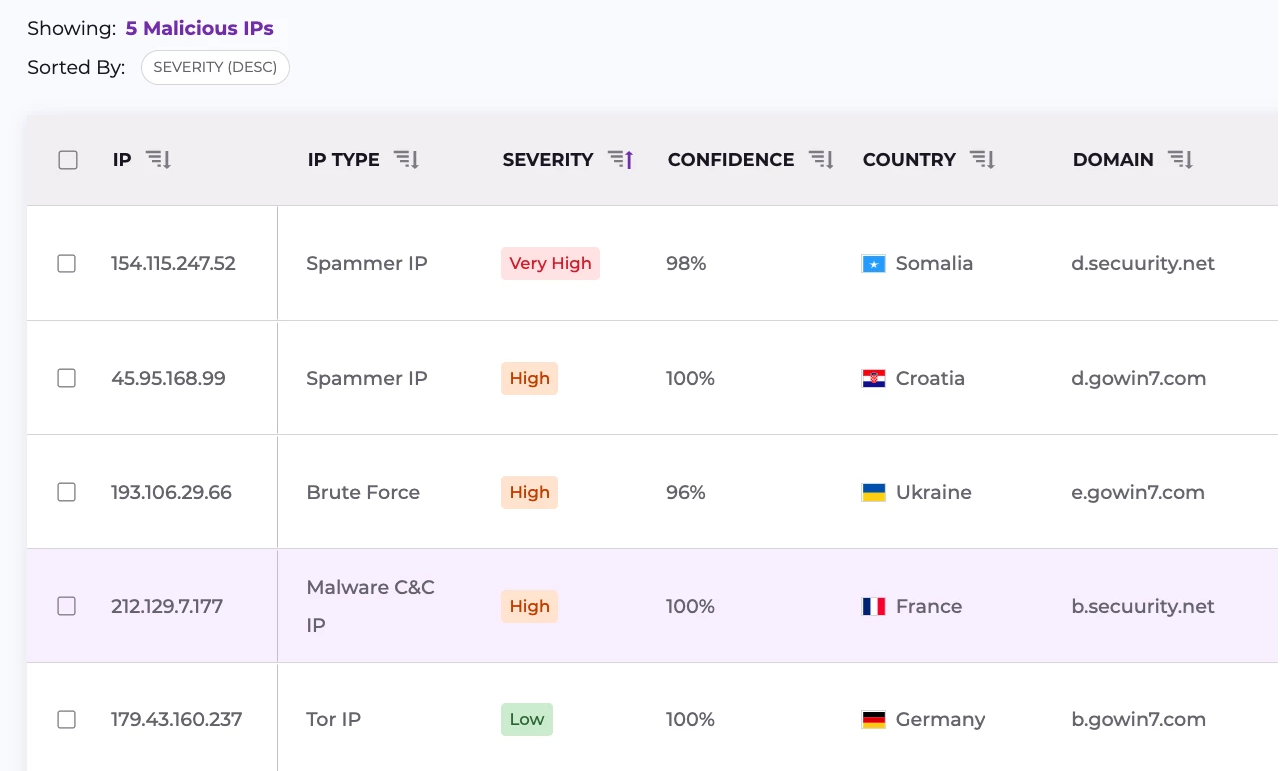Sort by the IP column icon

pyautogui.click(x=158, y=160)
